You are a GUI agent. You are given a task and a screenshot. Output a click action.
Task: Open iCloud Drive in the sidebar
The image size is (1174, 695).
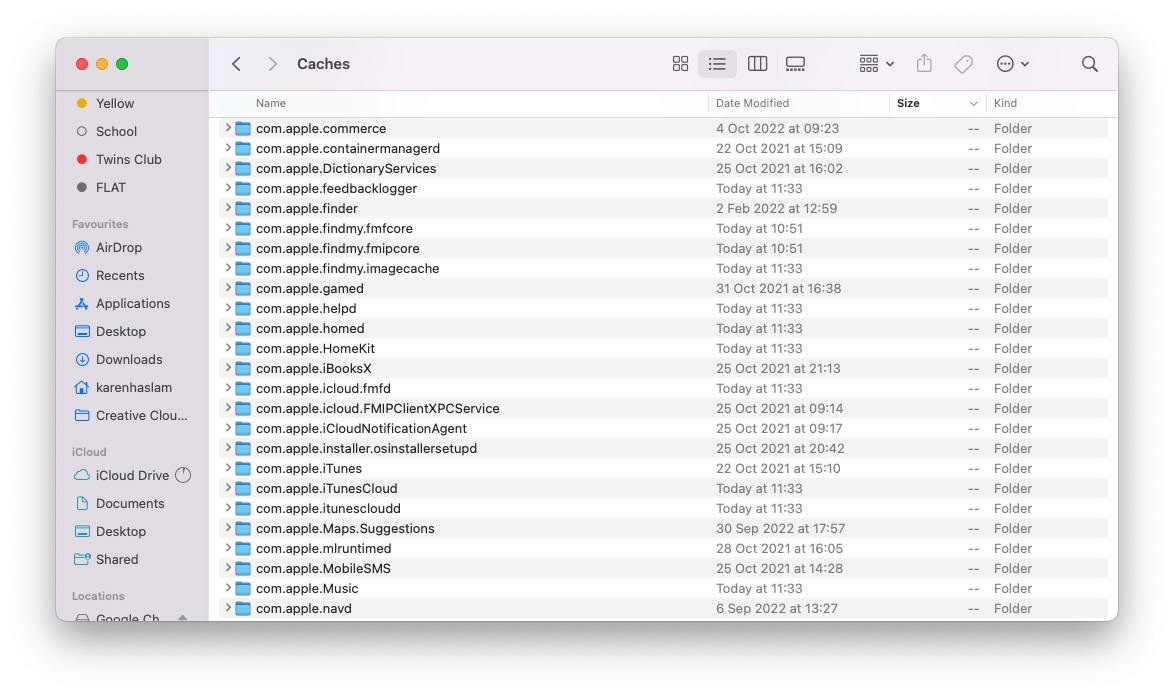pyautogui.click(x=133, y=476)
